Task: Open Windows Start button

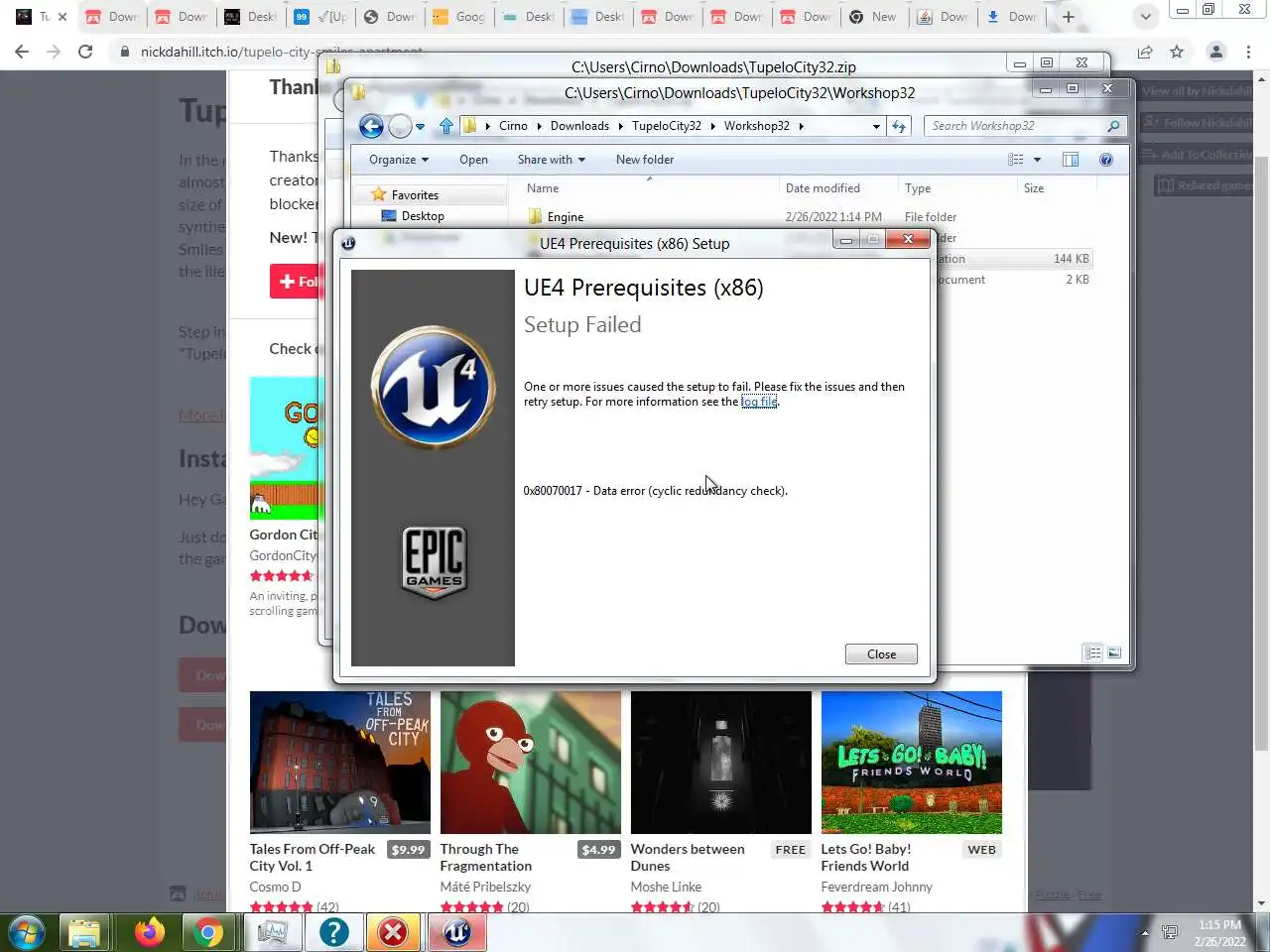Action: tap(27, 932)
